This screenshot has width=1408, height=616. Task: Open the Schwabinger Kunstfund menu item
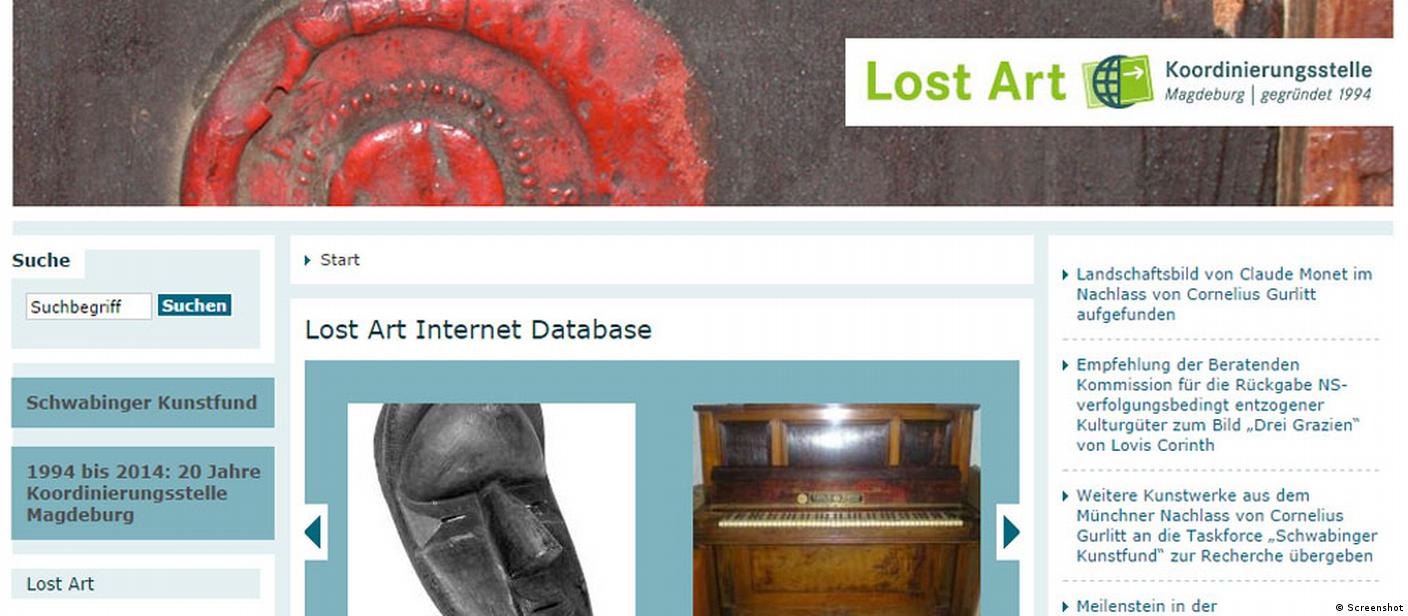tap(142, 403)
